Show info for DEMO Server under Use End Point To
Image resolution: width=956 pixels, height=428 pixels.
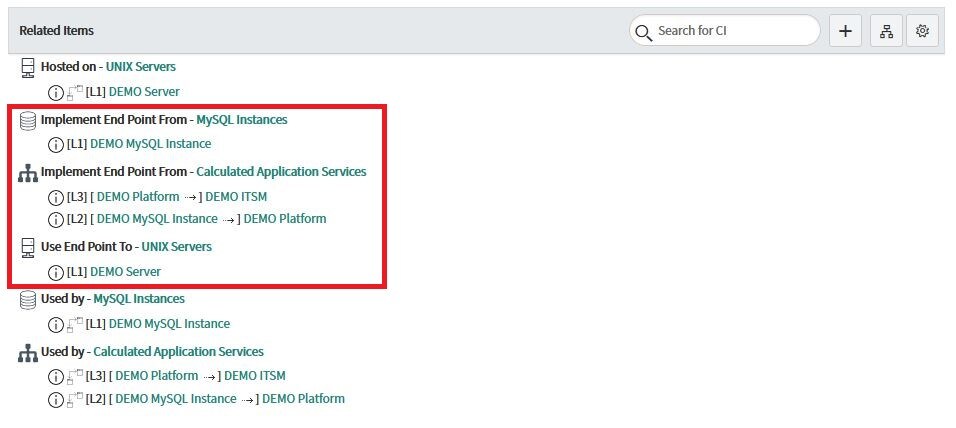click(55, 272)
